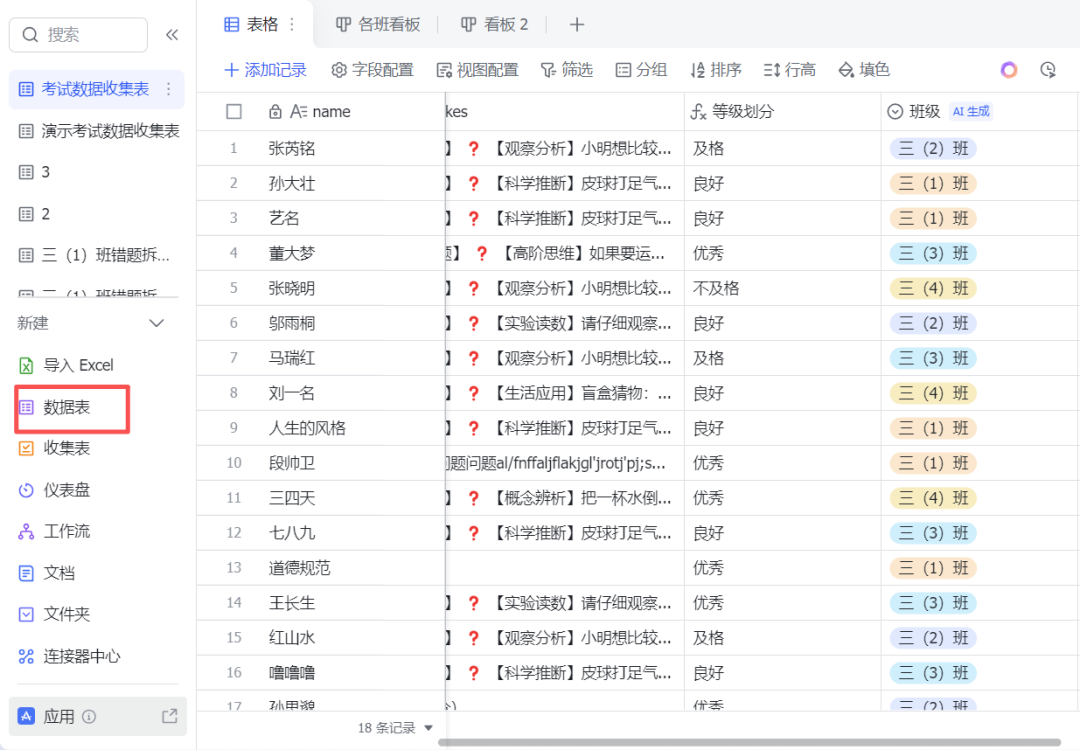Open the gradient color circle at top right
This screenshot has width=1080, height=750.
[1008, 70]
